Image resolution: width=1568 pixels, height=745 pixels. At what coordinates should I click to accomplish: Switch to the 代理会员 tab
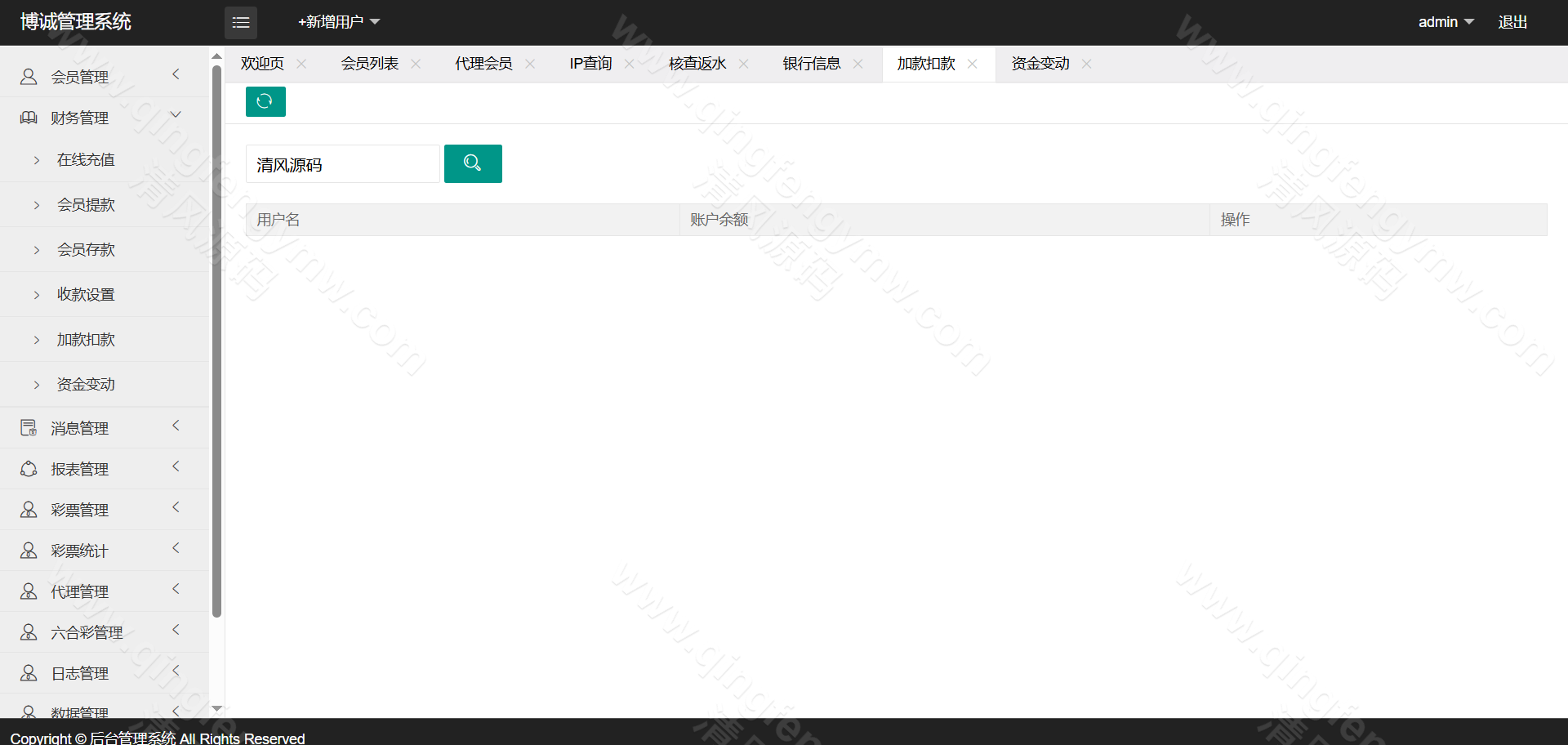coord(483,64)
